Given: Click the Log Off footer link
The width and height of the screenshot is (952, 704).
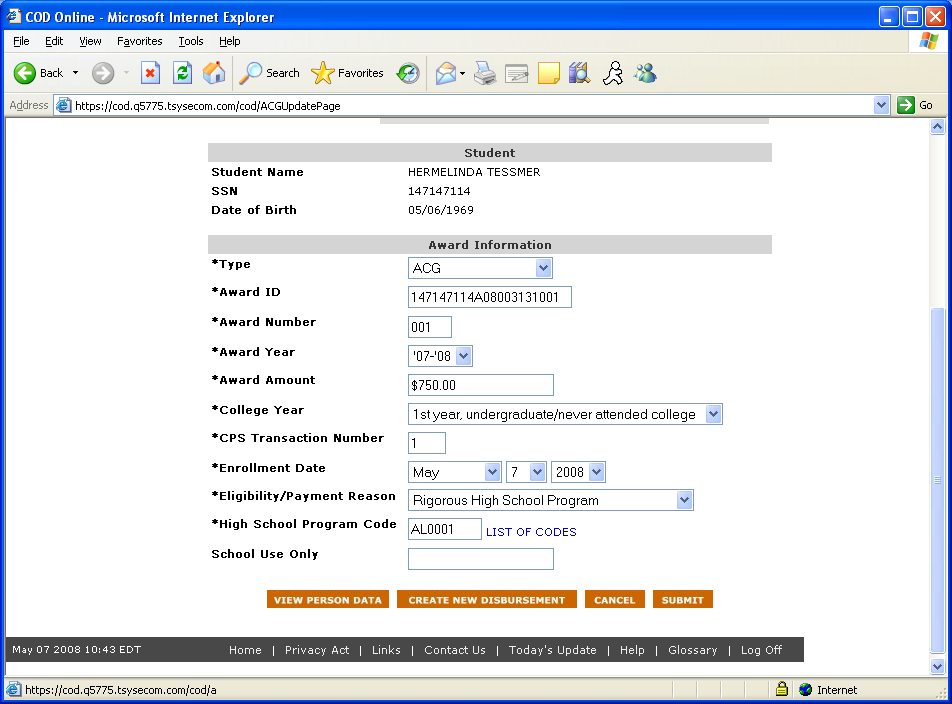Looking at the screenshot, I should 761,650.
